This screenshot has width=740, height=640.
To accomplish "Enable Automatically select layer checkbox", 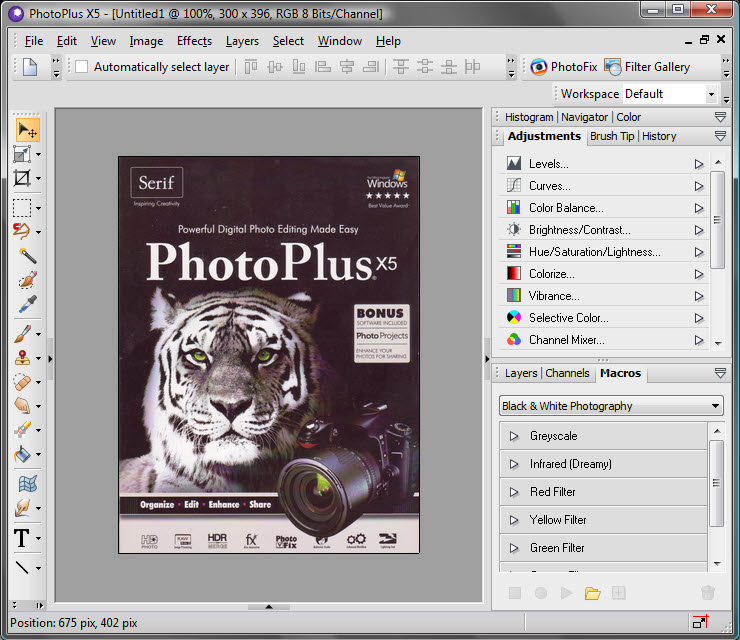I will pyautogui.click(x=81, y=67).
